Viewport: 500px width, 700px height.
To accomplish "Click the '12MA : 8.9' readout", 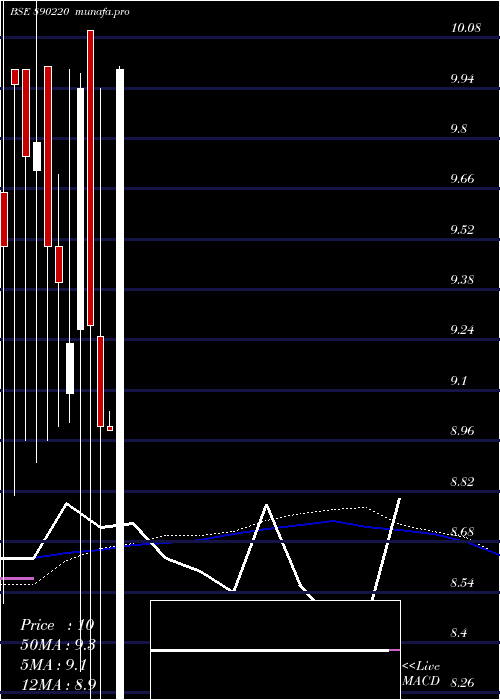I will tap(58, 685).
